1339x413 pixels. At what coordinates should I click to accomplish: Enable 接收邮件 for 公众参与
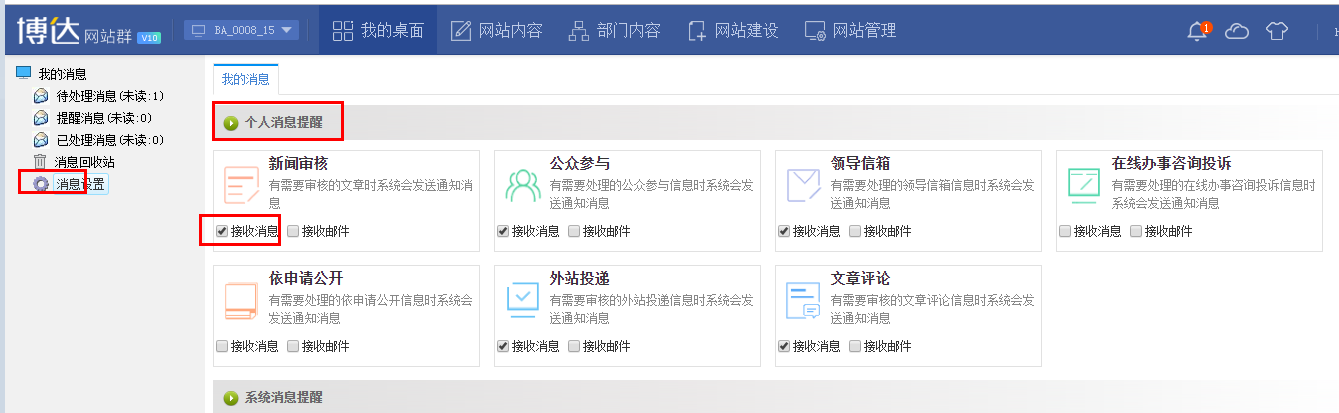[x=574, y=231]
